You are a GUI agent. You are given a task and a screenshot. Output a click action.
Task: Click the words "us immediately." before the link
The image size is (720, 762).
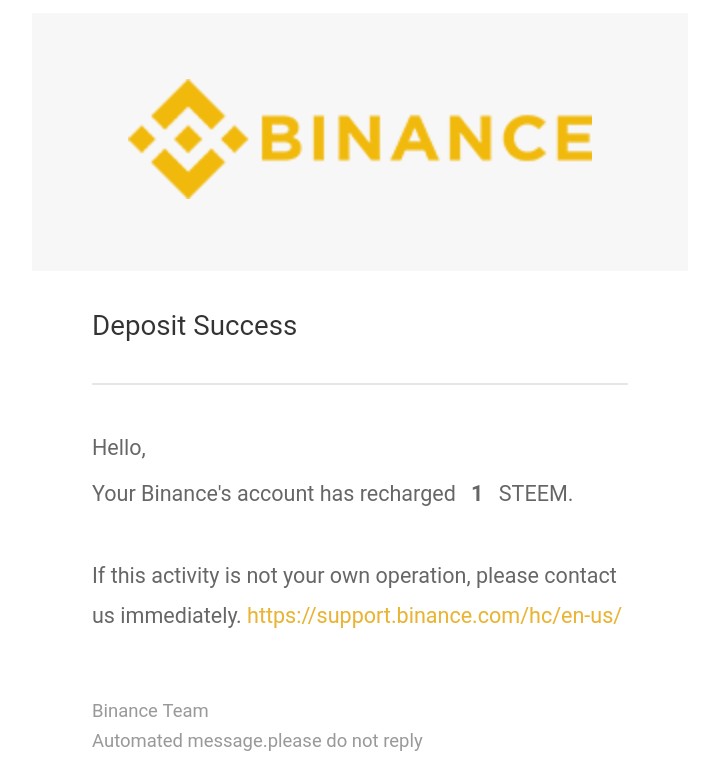[x=167, y=616]
